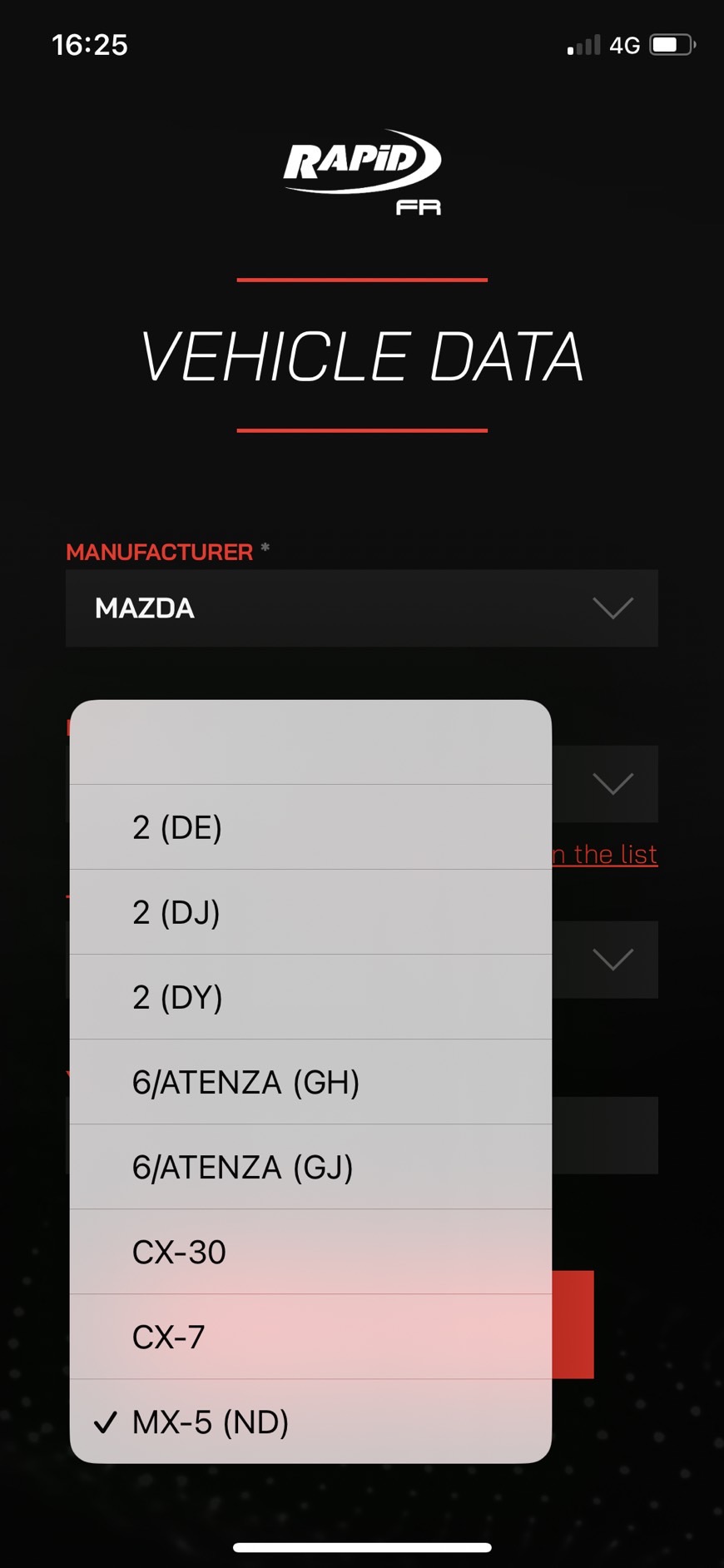
Task: Expand the third field dropdown chevron
Action: pyautogui.click(x=613, y=960)
